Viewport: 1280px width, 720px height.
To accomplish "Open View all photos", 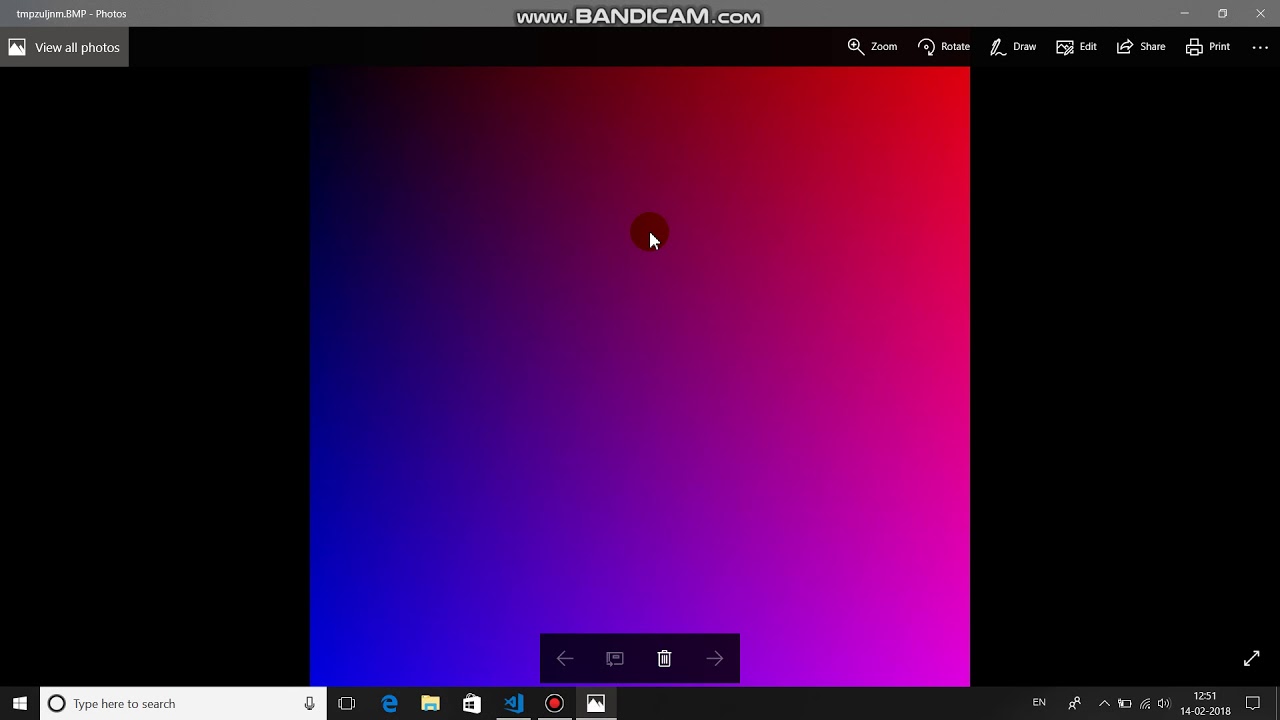I will pos(64,47).
